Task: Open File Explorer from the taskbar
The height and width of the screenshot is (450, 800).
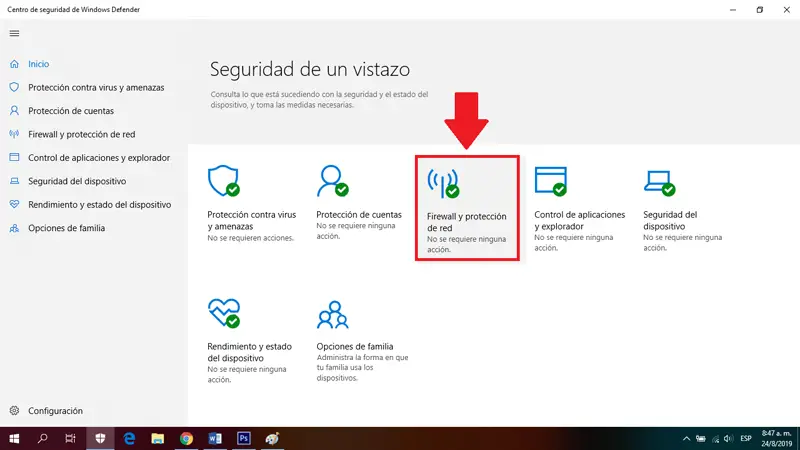Action: pyautogui.click(x=158, y=439)
